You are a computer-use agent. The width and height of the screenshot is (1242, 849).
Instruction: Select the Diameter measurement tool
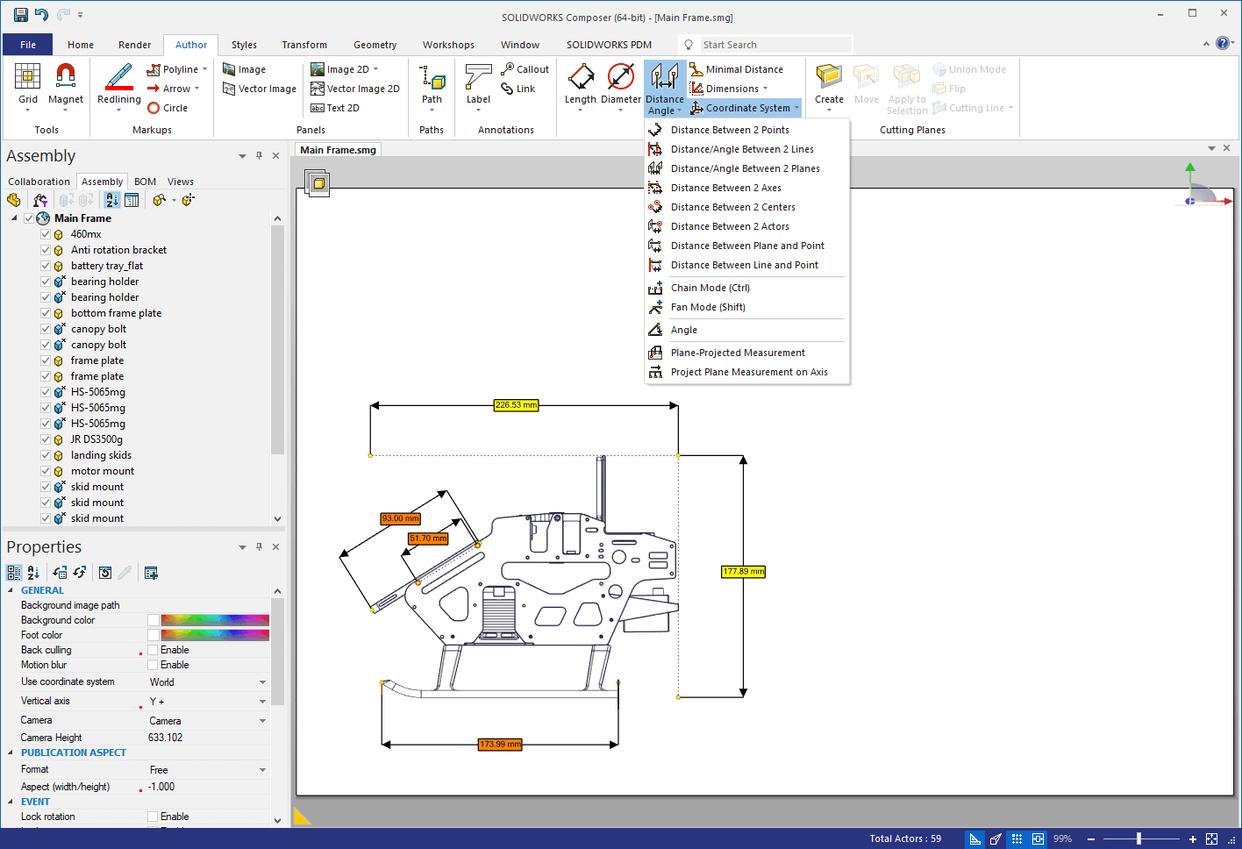coord(620,85)
